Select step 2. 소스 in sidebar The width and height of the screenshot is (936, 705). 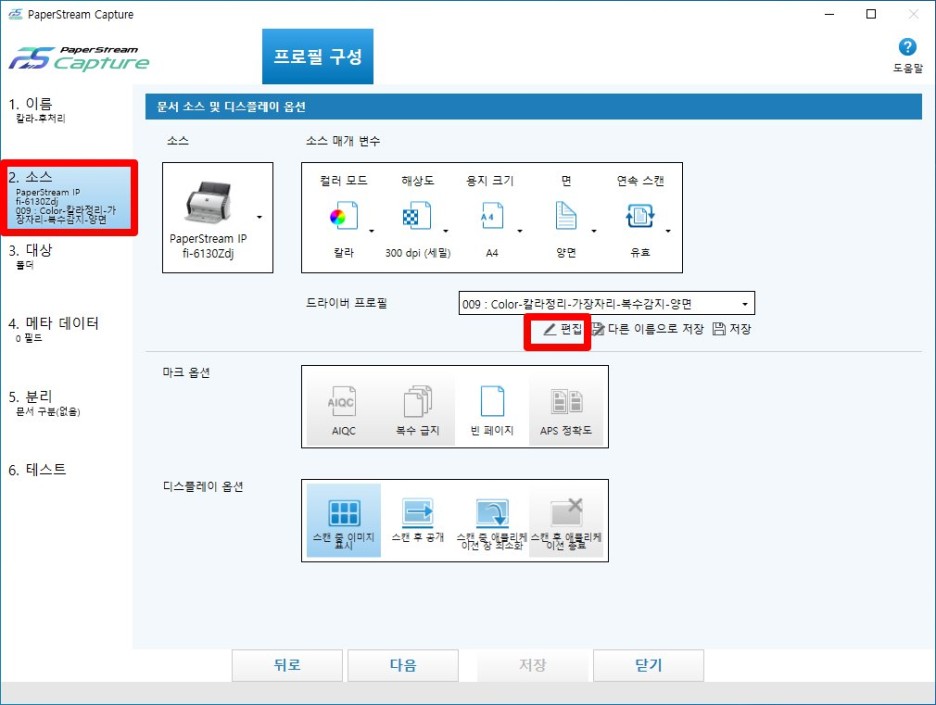[x=69, y=198]
